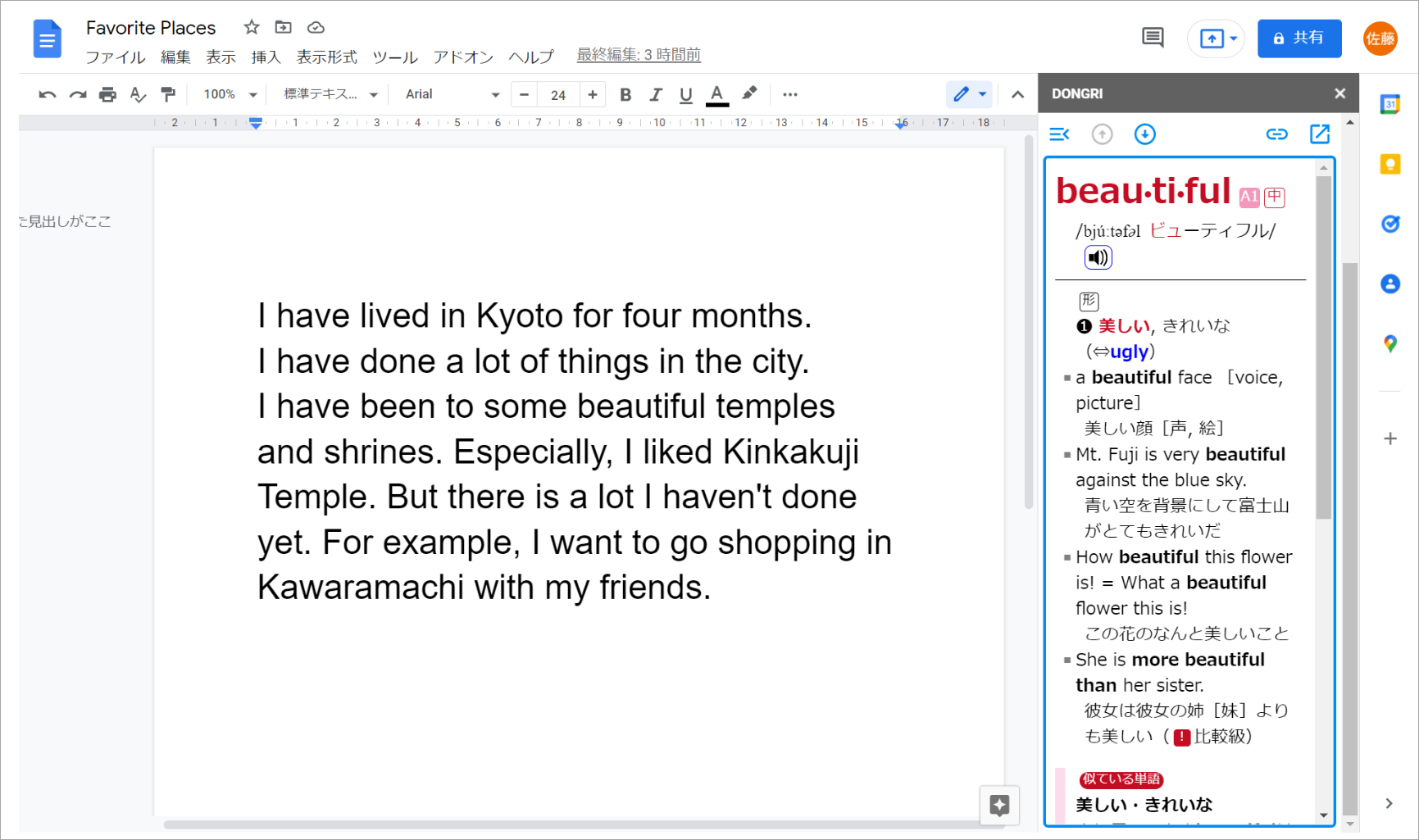Viewport: 1419px width, 840px height.
Task: Click the Explore button
Action: (999, 805)
